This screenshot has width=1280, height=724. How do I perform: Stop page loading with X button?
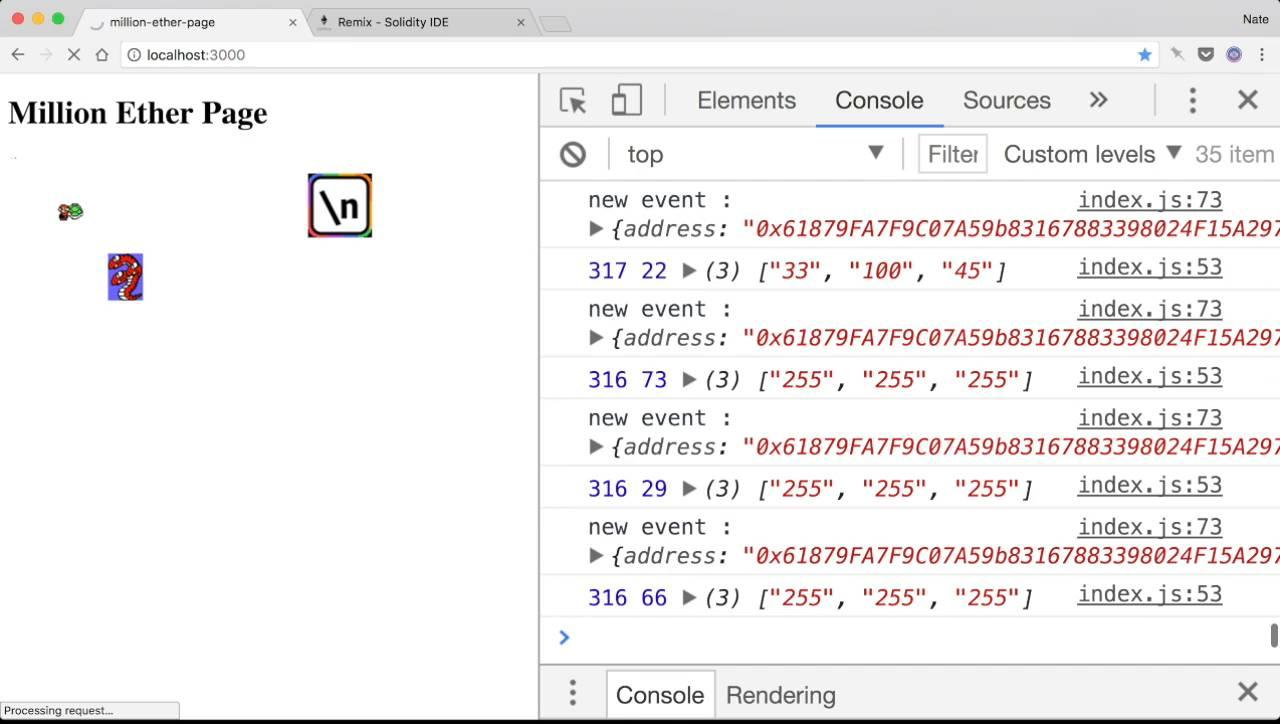[74, 55]
